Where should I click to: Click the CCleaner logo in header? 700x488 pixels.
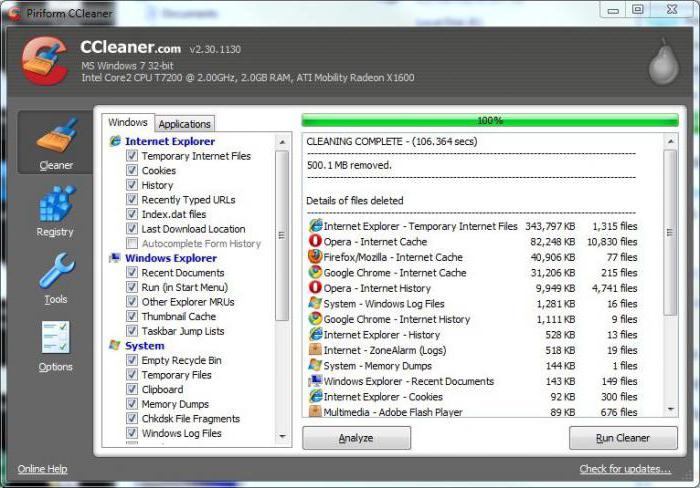(x=45, y=61)
